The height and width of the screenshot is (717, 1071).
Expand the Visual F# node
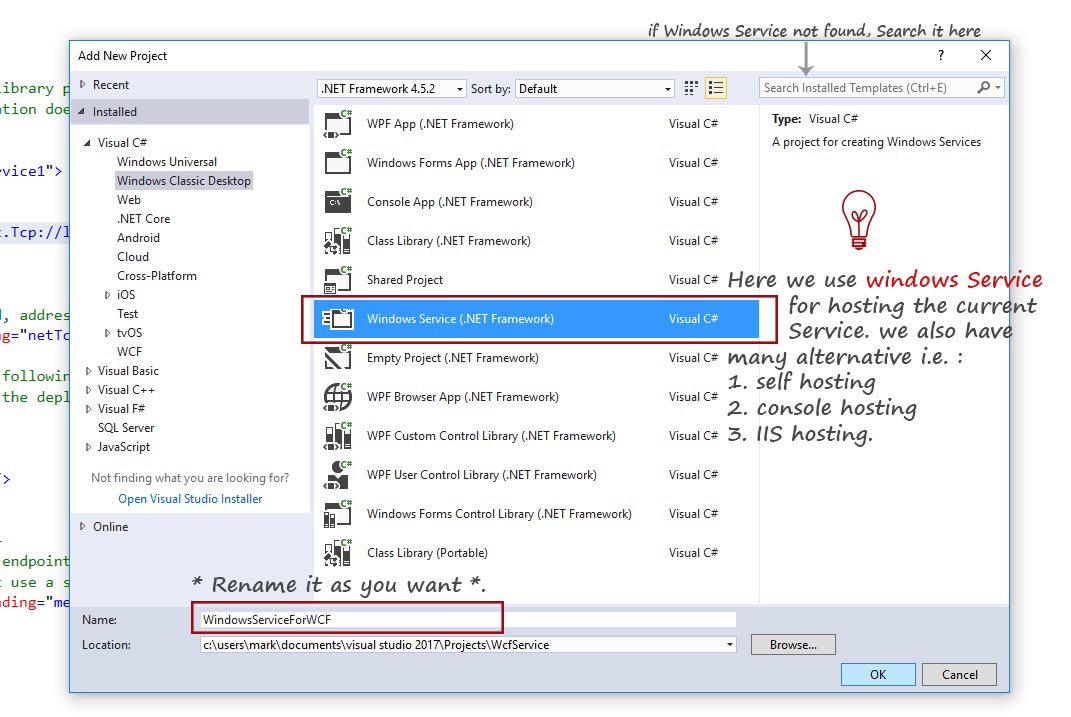[x=88, y=409]
